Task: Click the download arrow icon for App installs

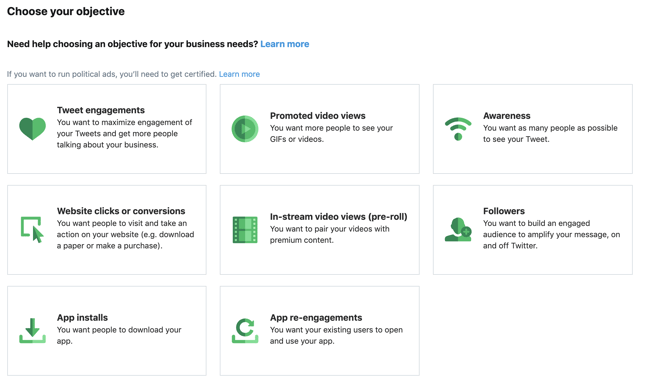Action: (32, 330)
